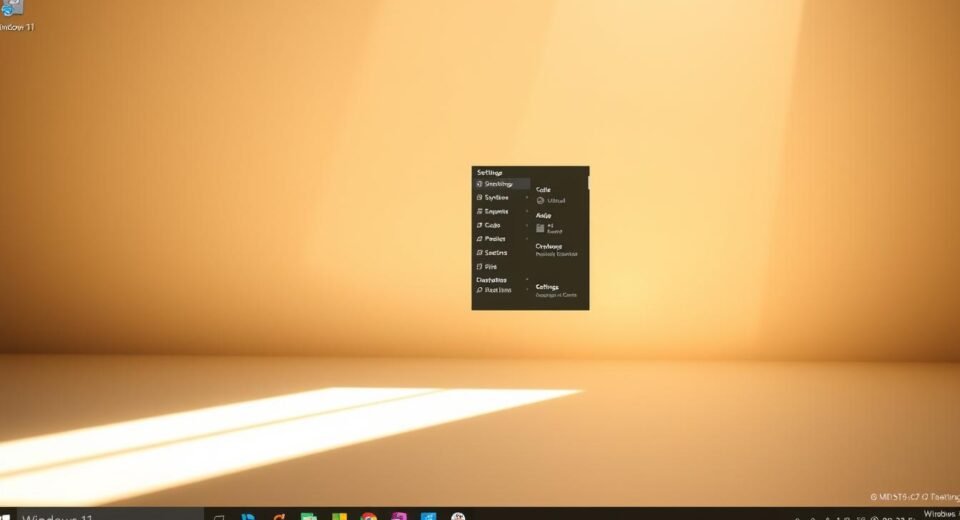Open the purple app icon on the taskbar
Viewport: 960px width, 520px height.
399,516
